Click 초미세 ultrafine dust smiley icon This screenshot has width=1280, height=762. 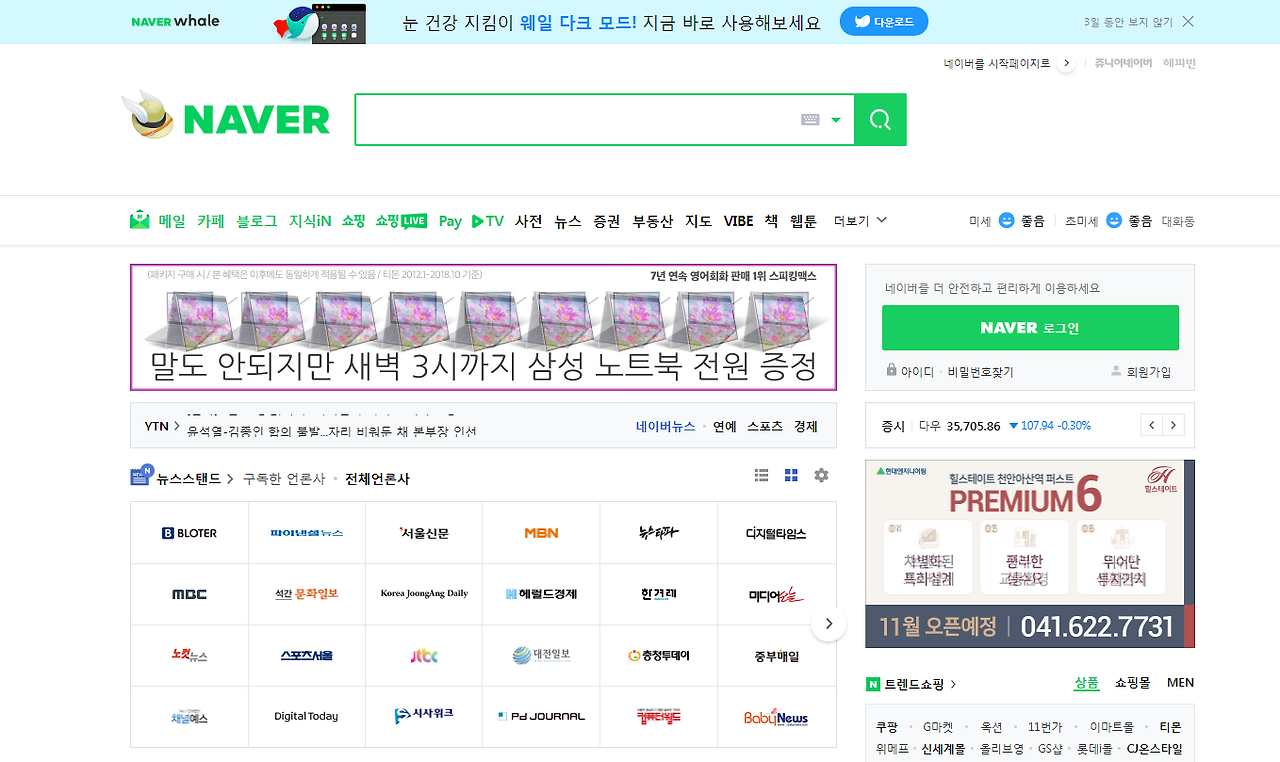pos(1114,220)
